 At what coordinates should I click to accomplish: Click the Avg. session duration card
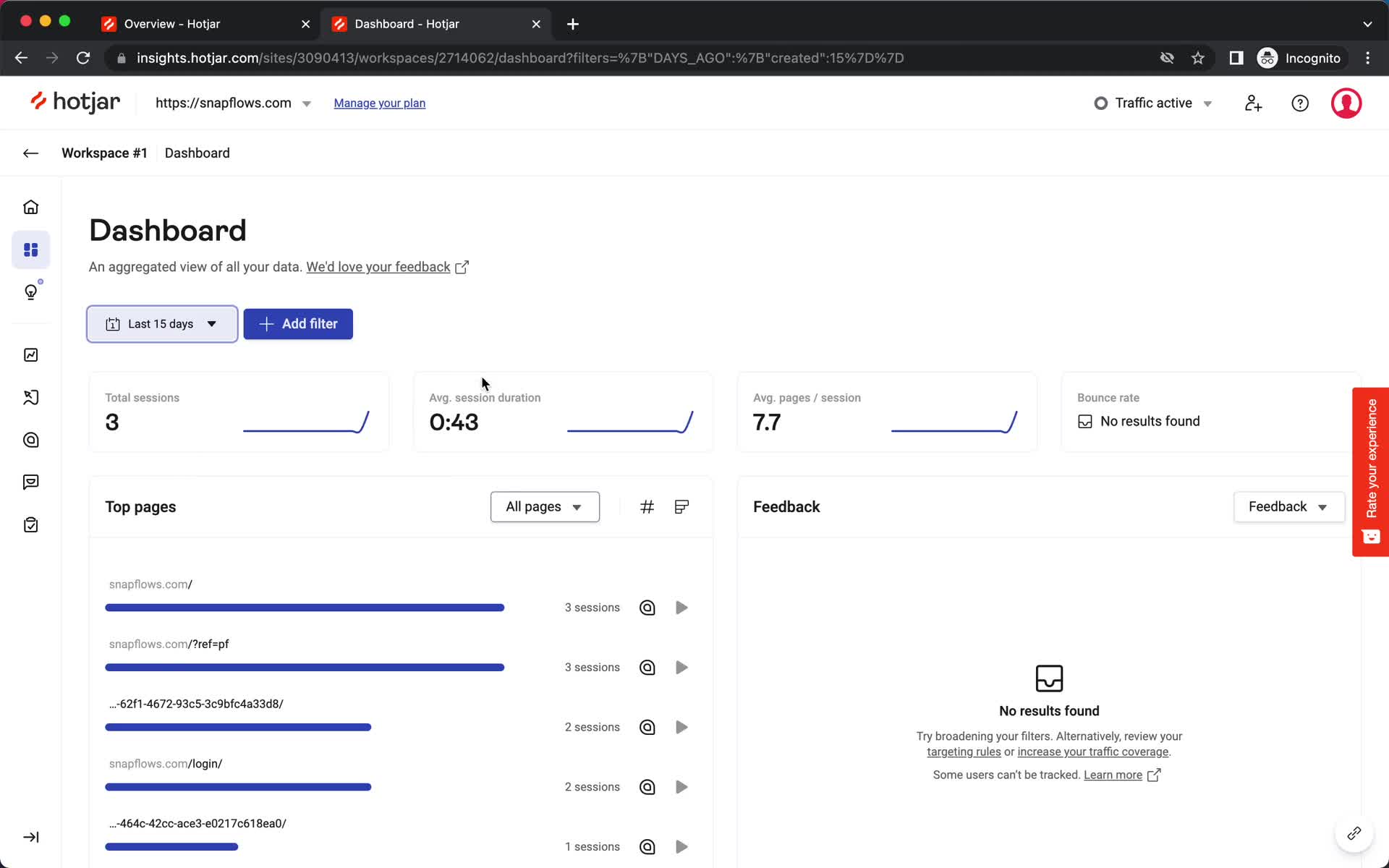pos(563,412)
